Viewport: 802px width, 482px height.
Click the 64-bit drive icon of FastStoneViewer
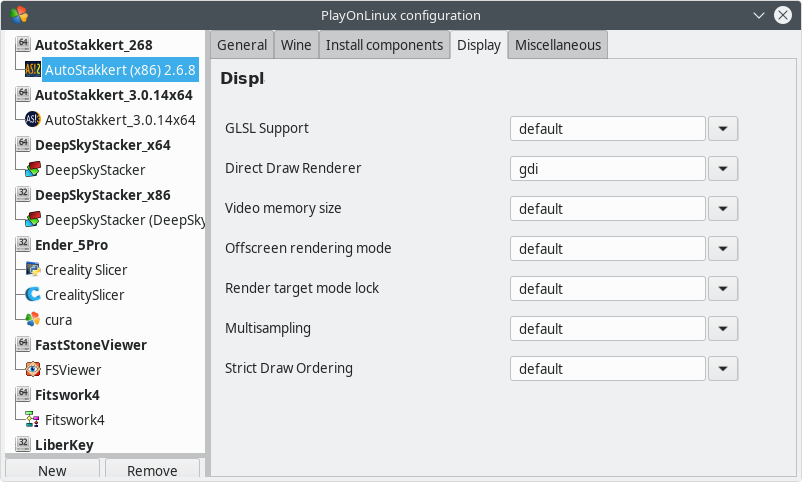pos(23,344)
